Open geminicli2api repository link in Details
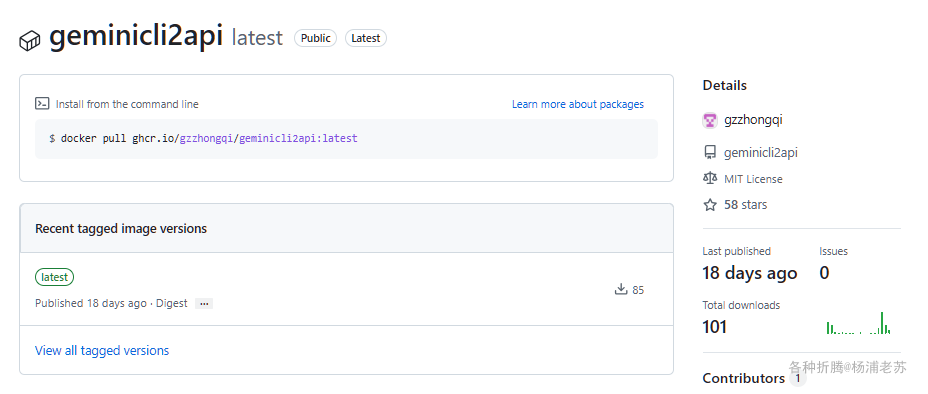Image resolution: width=928 pixels, height=394 pixels. click(761, 153)
